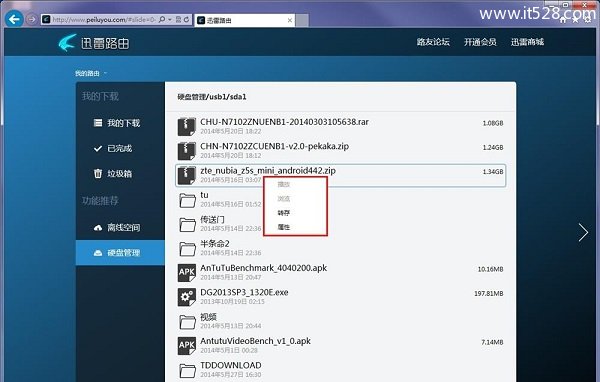Image resolution: width=600 pixels, height=382 pixels.
Task: Click the 硬盘管理/usb1/sda1 path heading
Action: 212,97
